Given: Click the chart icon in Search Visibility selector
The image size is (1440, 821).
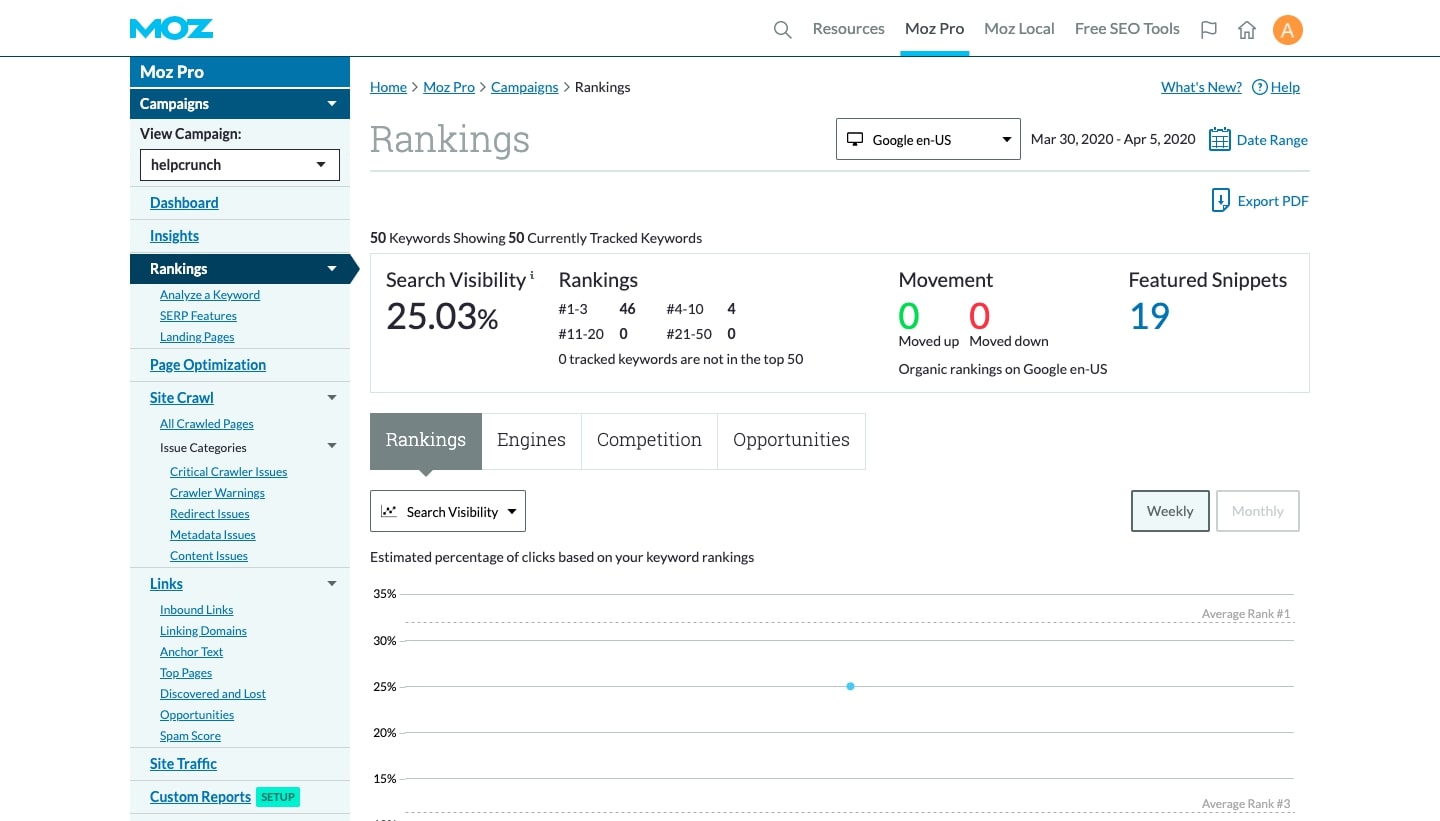Looking at the screenshot, I should tap(388, 511).
